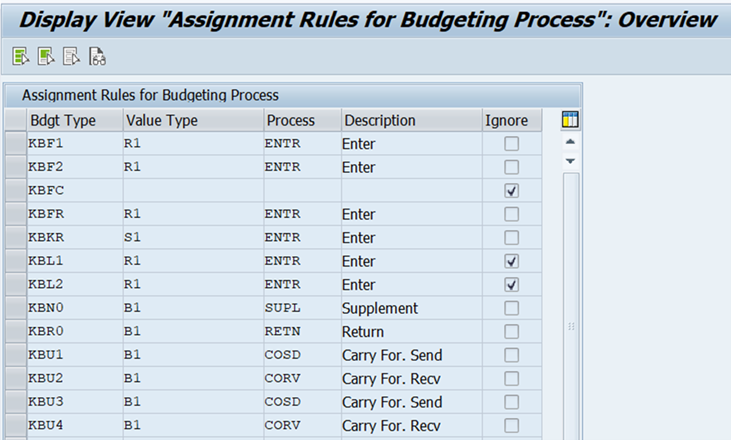Toggle Ignore checkbox for KBL1 row
The width and height of the screenshot is (731, 440).
point(512,261)
